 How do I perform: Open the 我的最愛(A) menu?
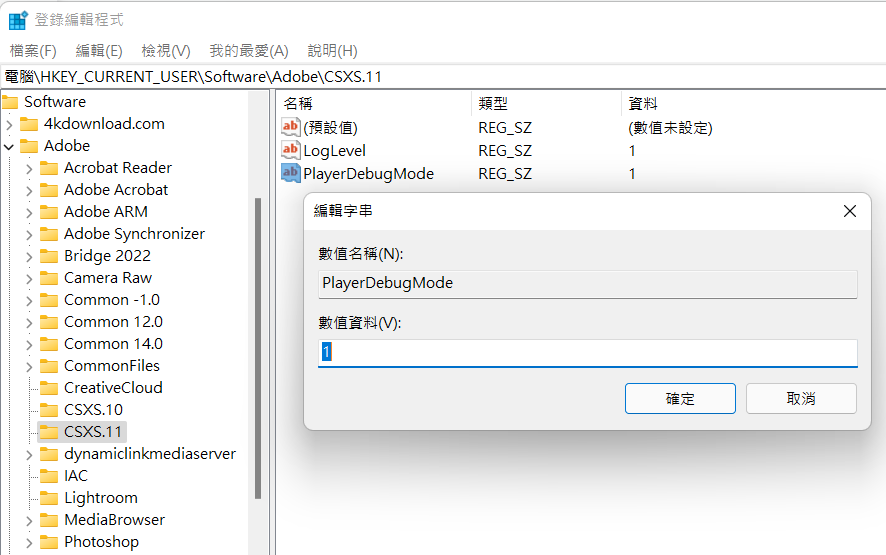click(x=249, y=51)
